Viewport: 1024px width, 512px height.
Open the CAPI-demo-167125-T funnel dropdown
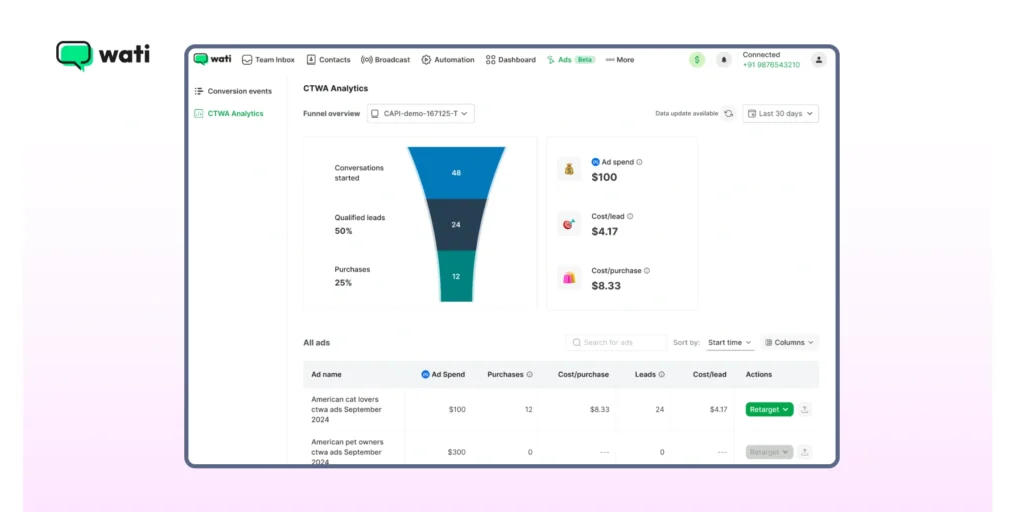[421, 114]
